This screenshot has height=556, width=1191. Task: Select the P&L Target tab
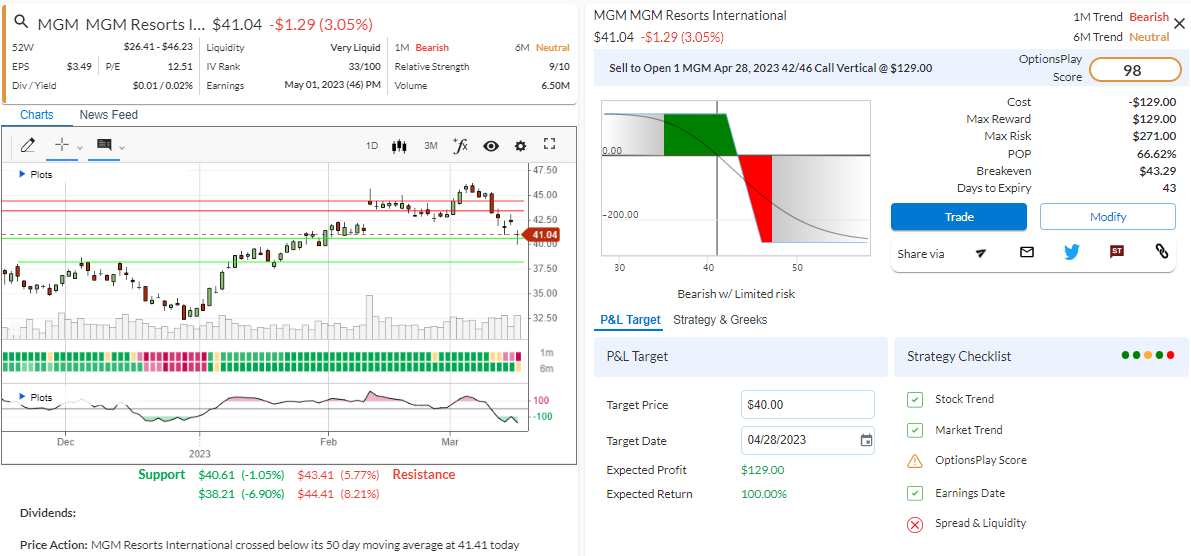(630, 320)
